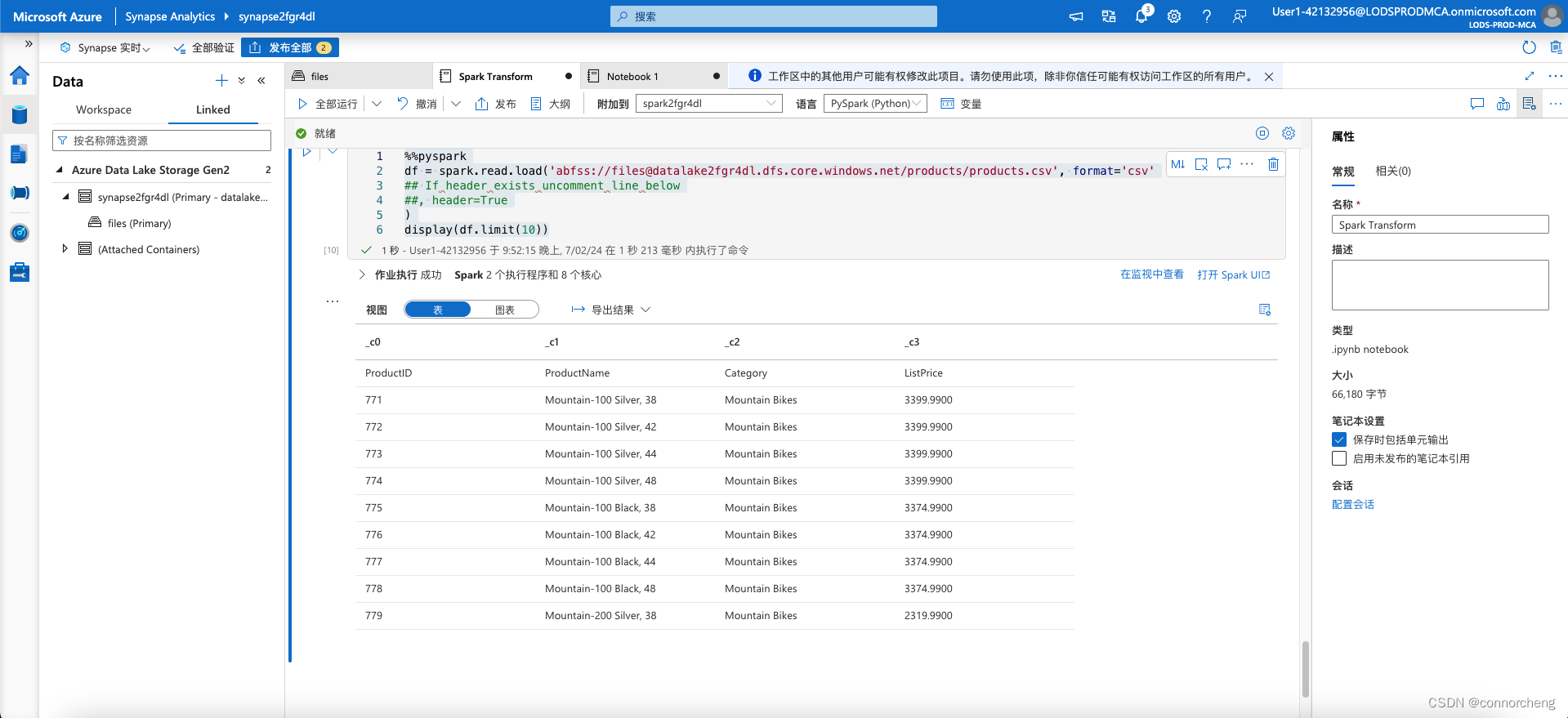
Task: Click the 发布 publish button
Action: 496,104
